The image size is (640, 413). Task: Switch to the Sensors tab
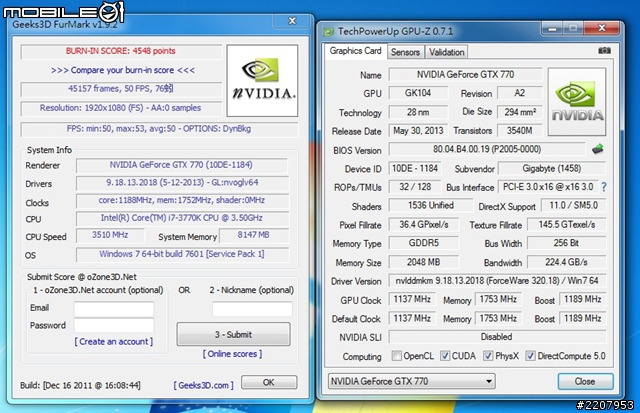tap(405, 52)
